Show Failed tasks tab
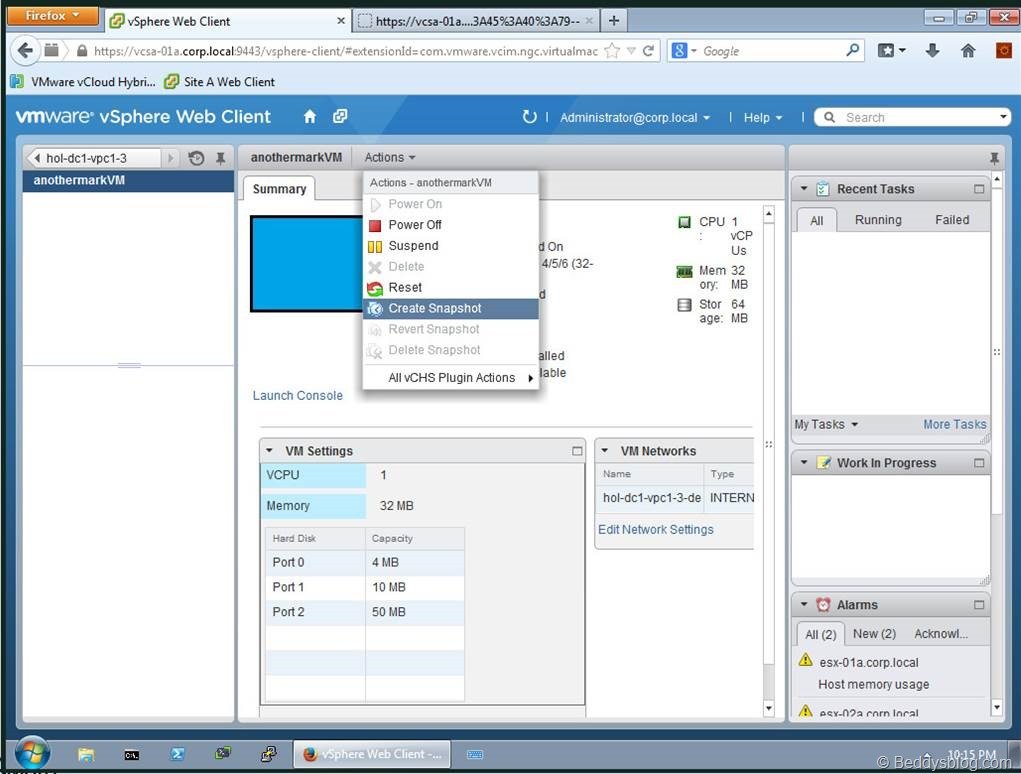1021x774 pixels. pos(952,220)
